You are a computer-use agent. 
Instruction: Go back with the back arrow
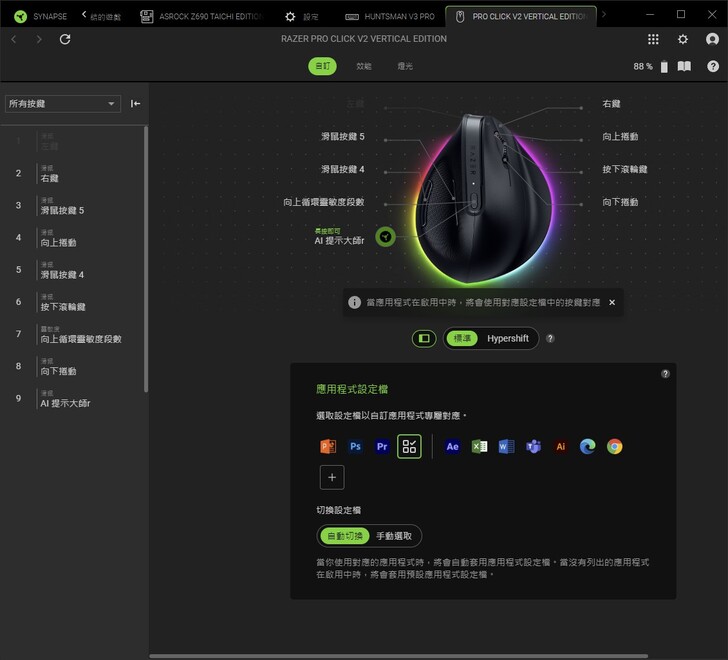point(13,39)
